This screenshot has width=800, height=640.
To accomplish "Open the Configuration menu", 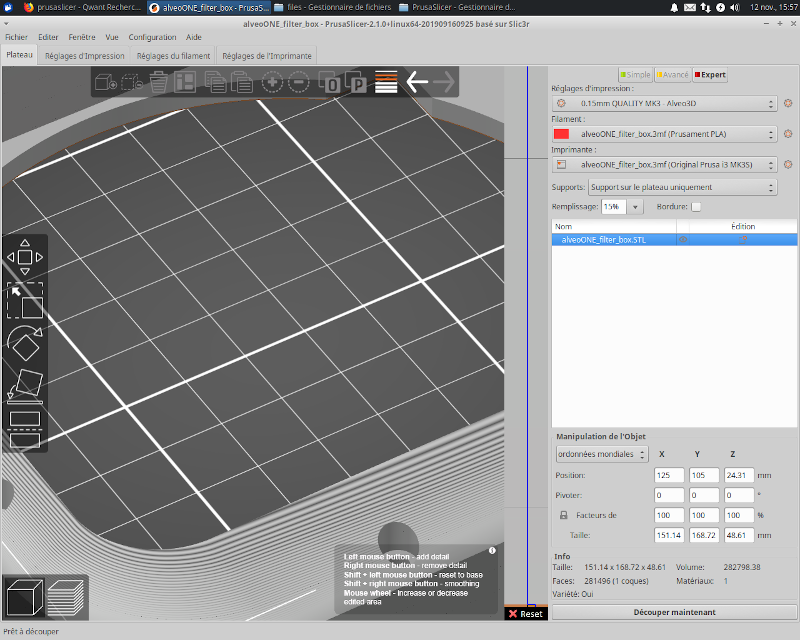I will (x=152, y=37).
